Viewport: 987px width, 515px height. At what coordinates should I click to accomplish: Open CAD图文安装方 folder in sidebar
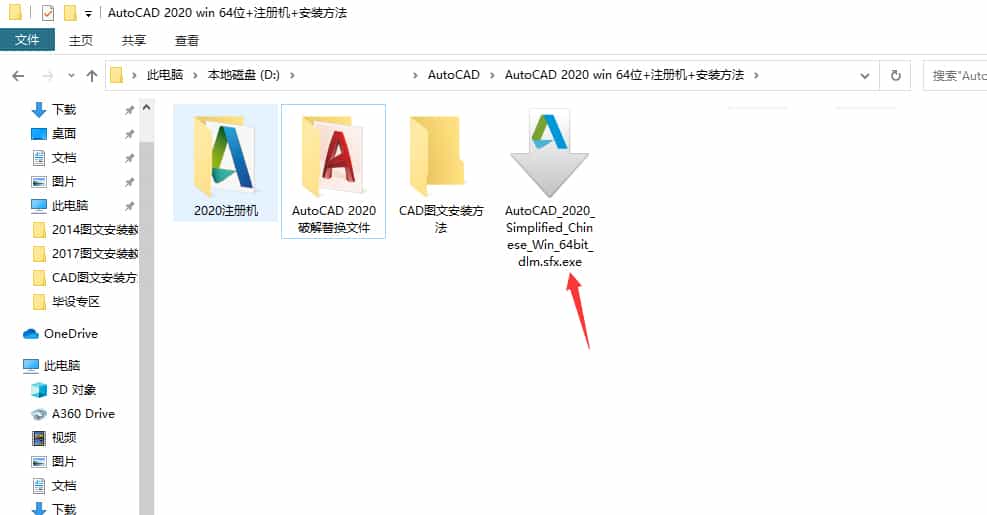pos(85,278)
